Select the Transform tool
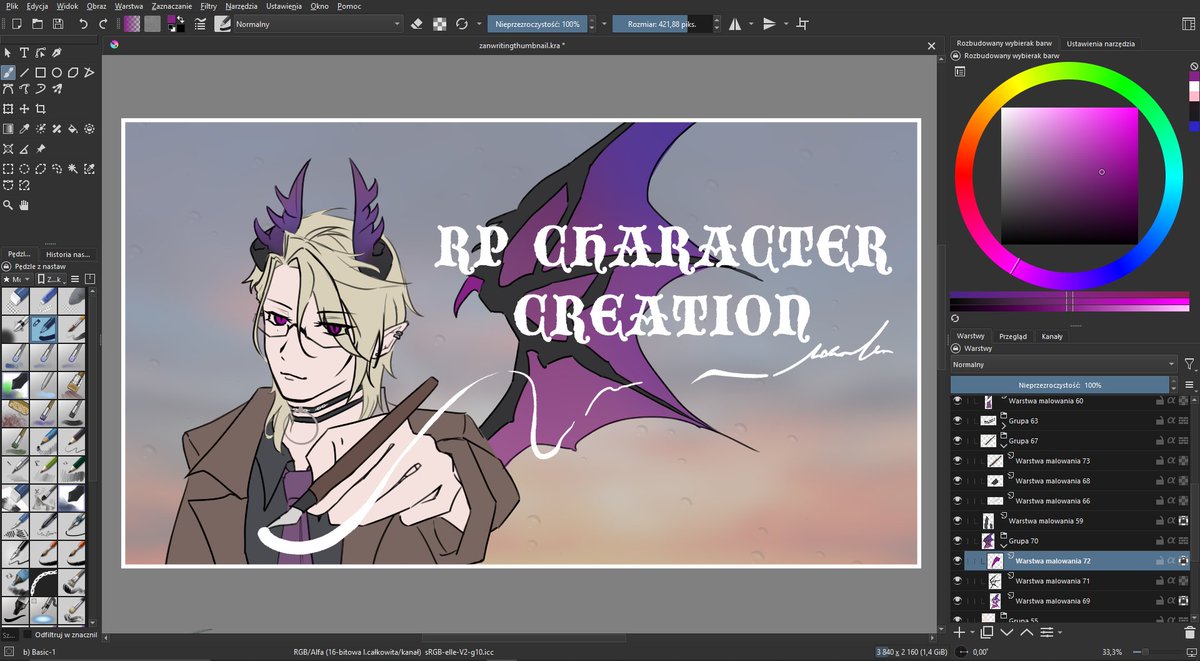The image size is (1200, 661). [x=8, y=109]
